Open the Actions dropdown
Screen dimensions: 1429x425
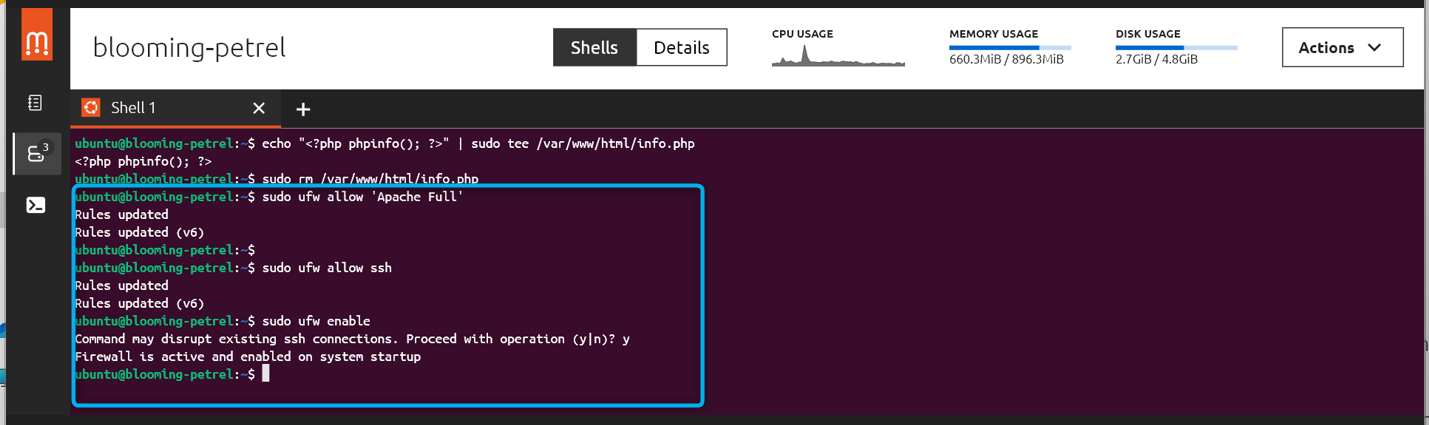pyautogui.click(x=1342, y=47)
